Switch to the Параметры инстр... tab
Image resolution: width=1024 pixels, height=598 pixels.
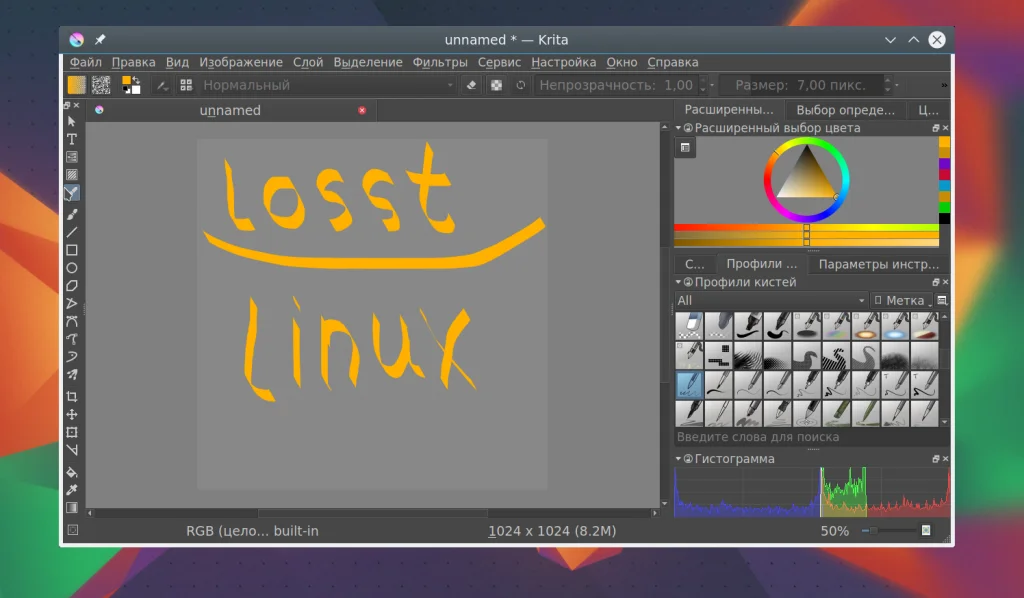click(878, 264)
